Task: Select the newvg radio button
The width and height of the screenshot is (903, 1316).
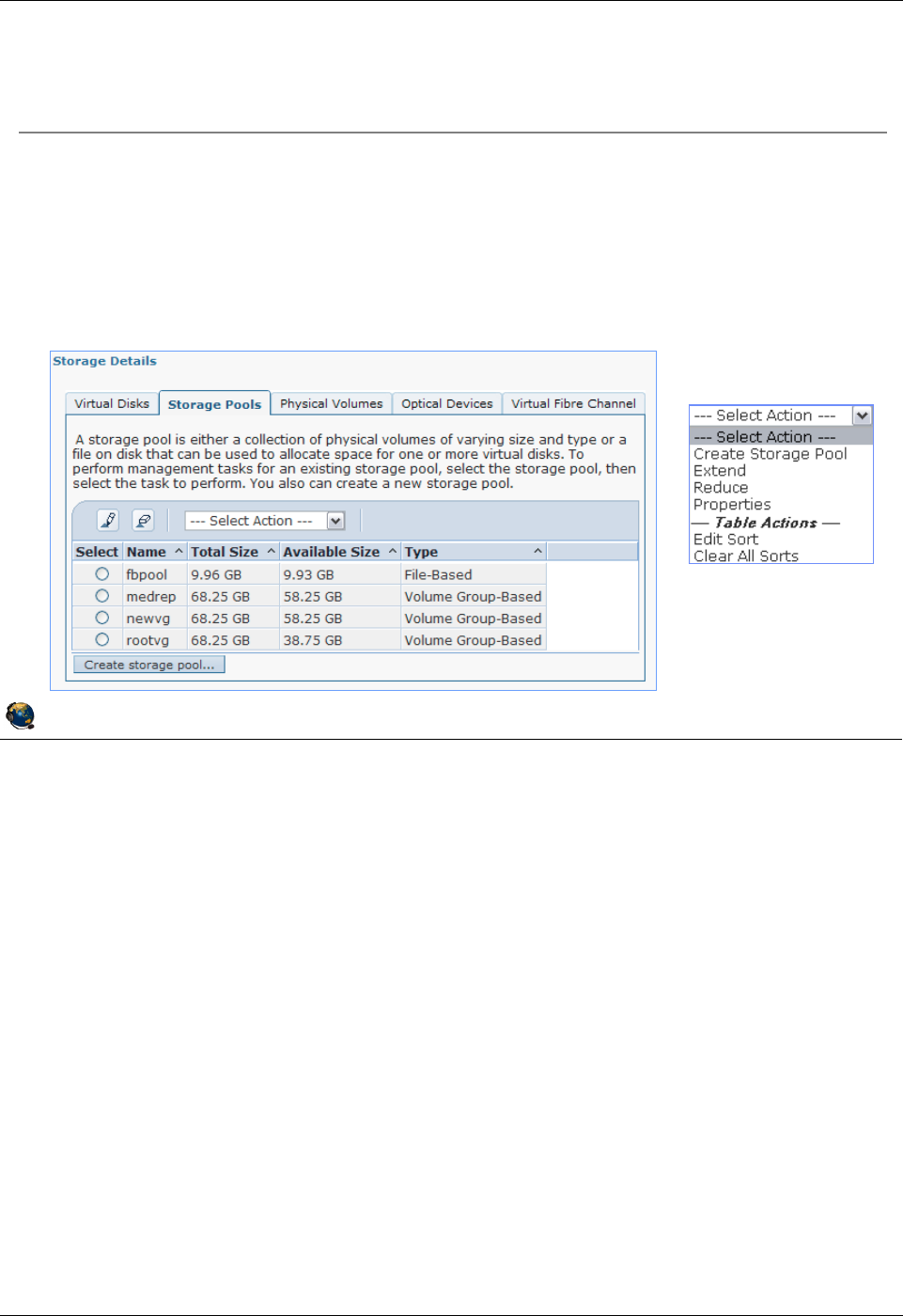Action: click(101, 618)
